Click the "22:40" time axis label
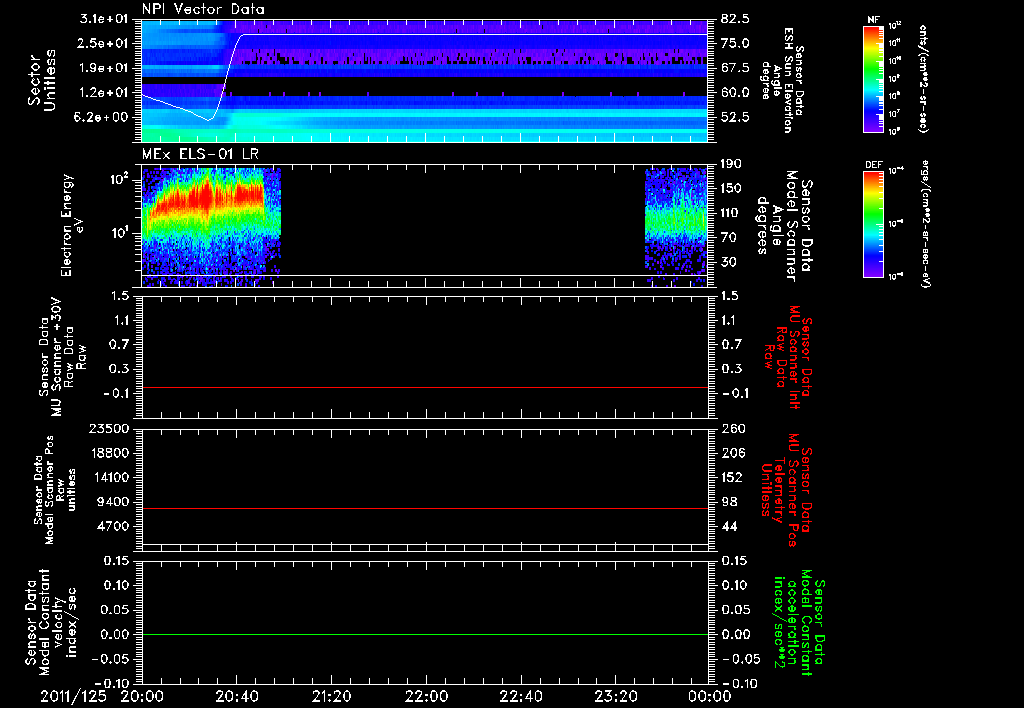The height and width of the screenshot is (708, 1024). click(x=520, y=696)
